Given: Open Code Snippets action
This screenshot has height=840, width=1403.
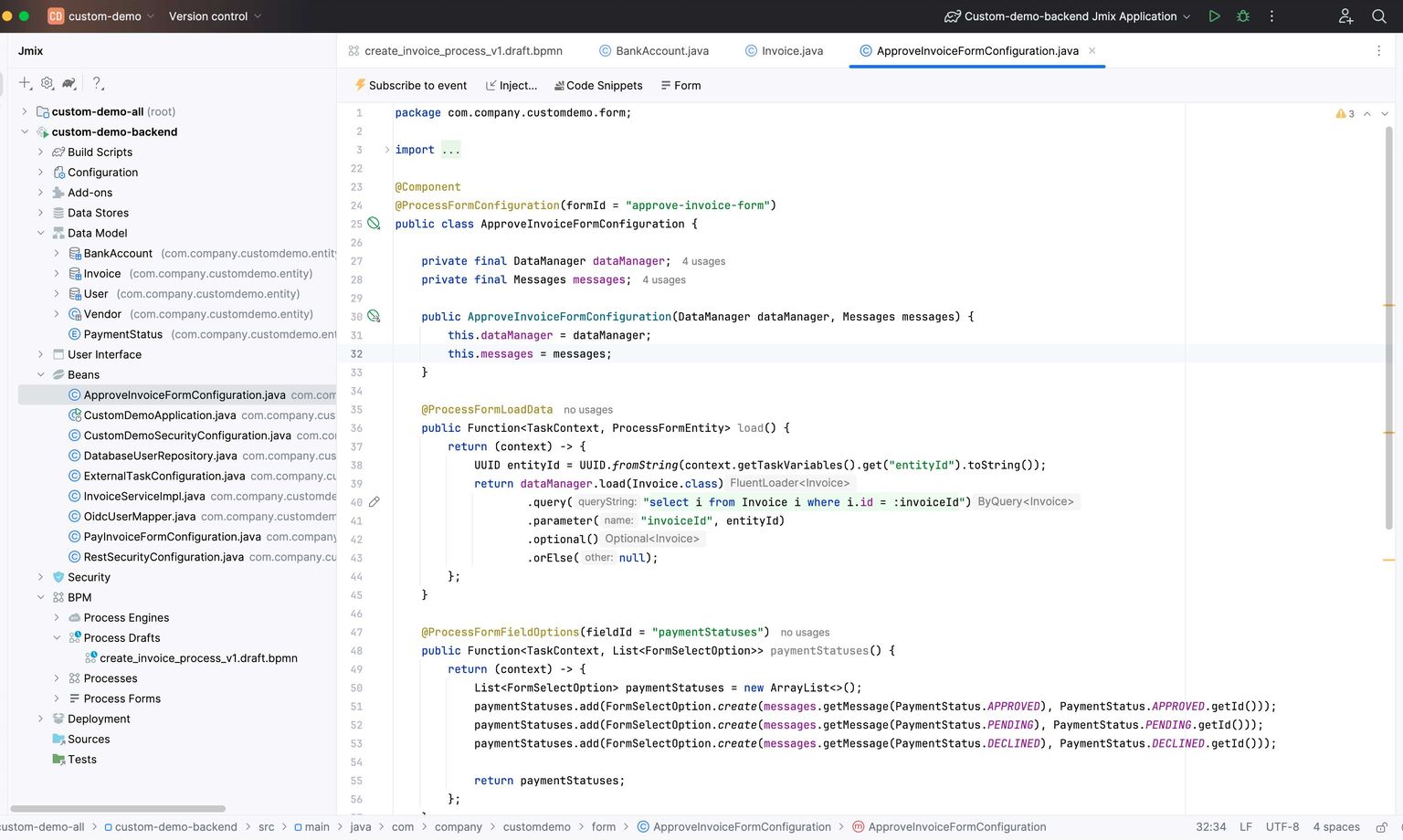Looking at the screenshot, I should pyautogui.click(x=598, y=86).
